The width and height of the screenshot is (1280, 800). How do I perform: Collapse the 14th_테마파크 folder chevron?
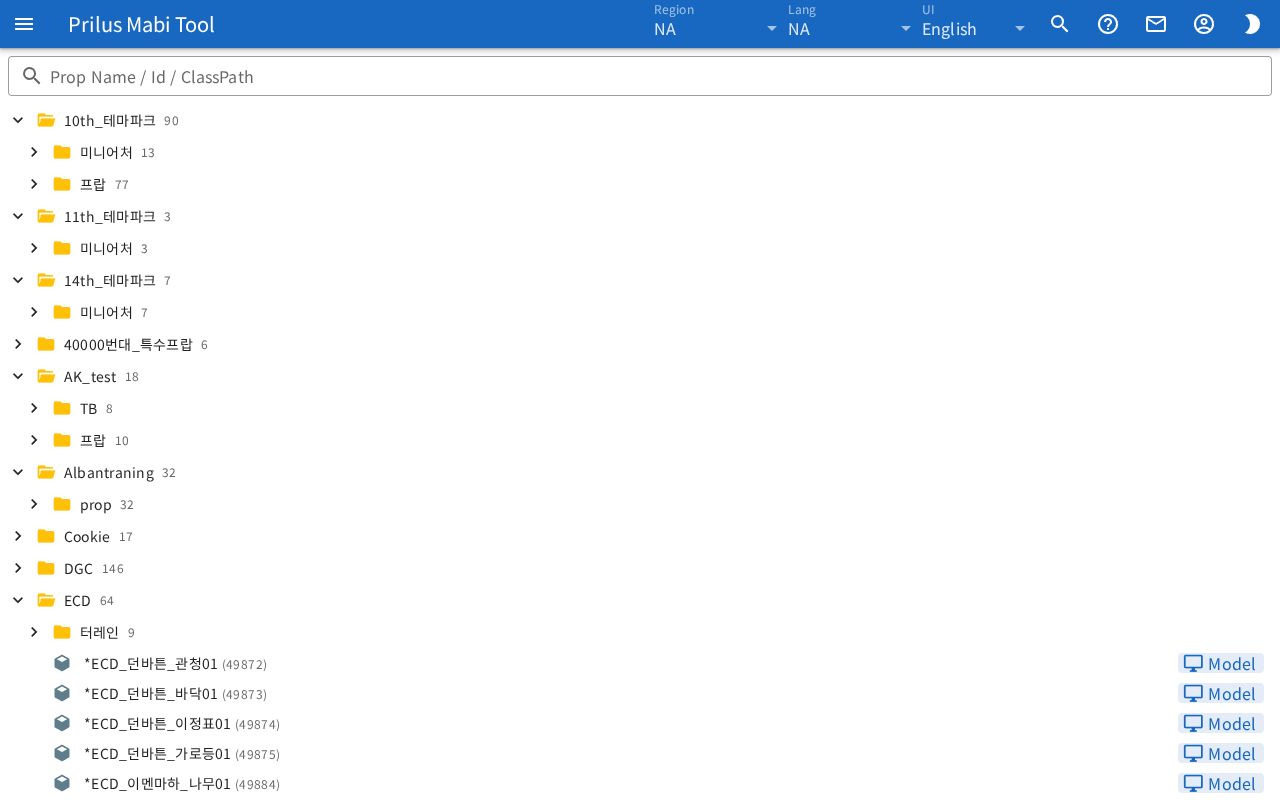click(x=18, y=280)
